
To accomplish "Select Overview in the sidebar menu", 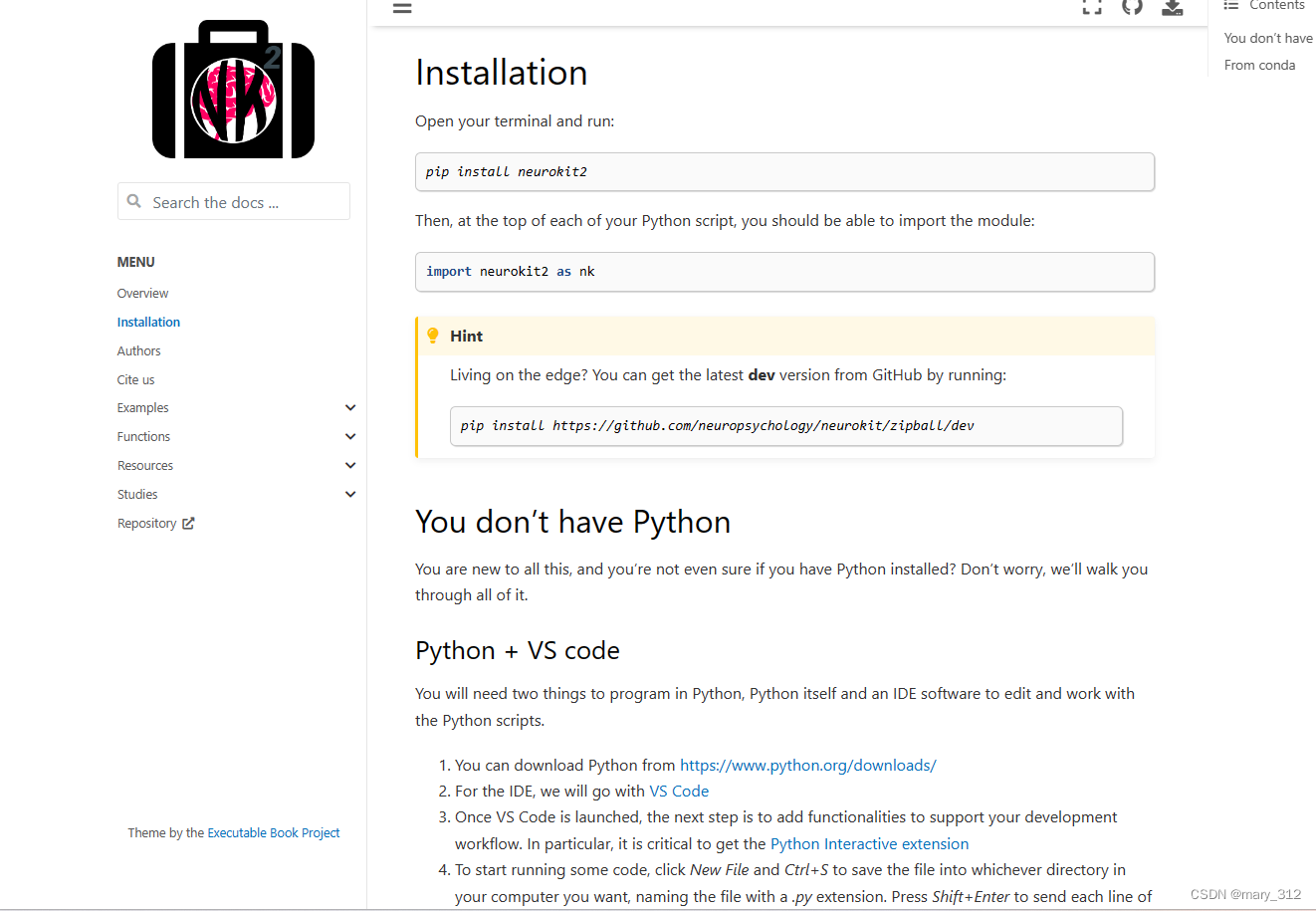I will coord(142,293).
